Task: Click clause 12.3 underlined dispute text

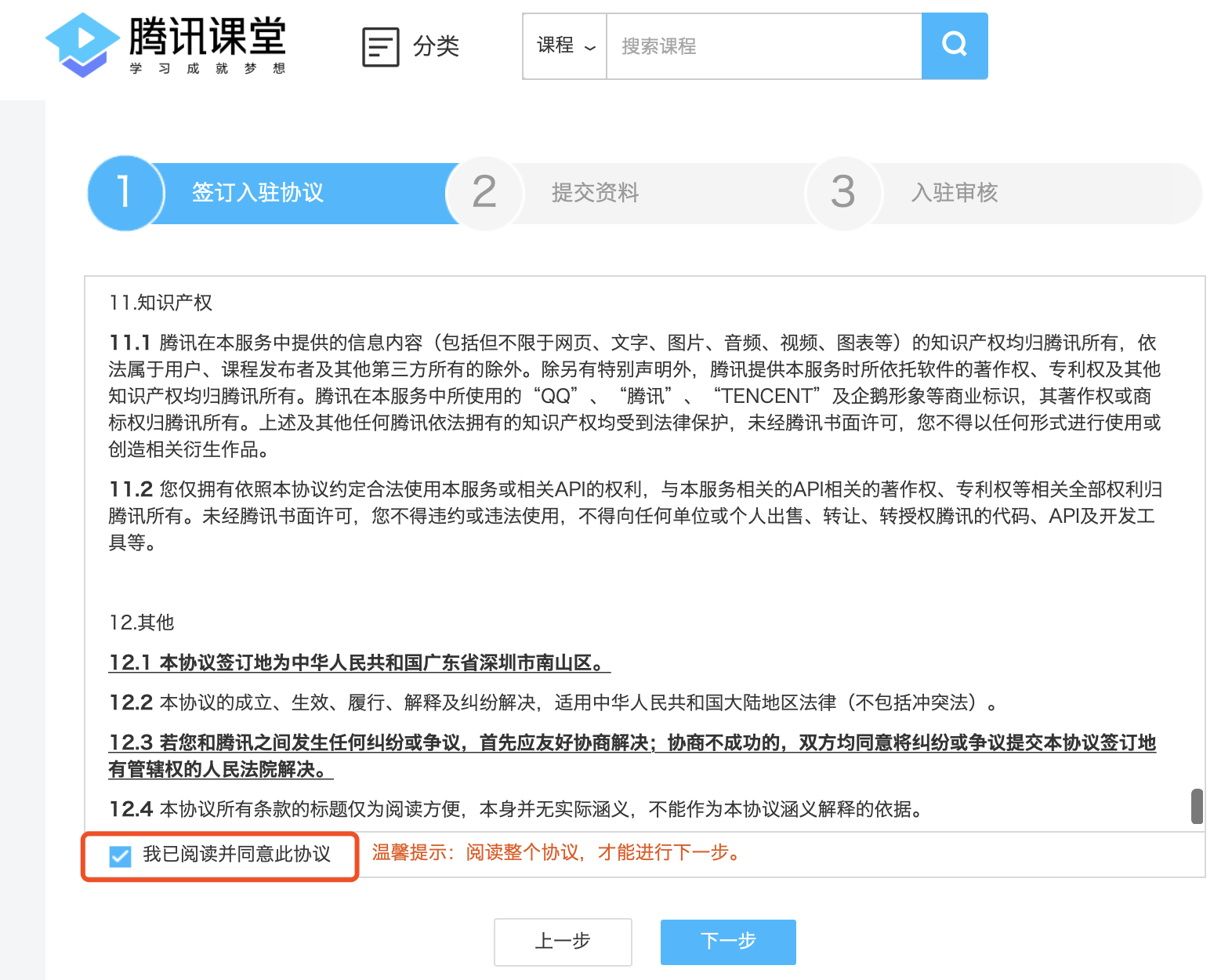Action: [x=632, y=756]
